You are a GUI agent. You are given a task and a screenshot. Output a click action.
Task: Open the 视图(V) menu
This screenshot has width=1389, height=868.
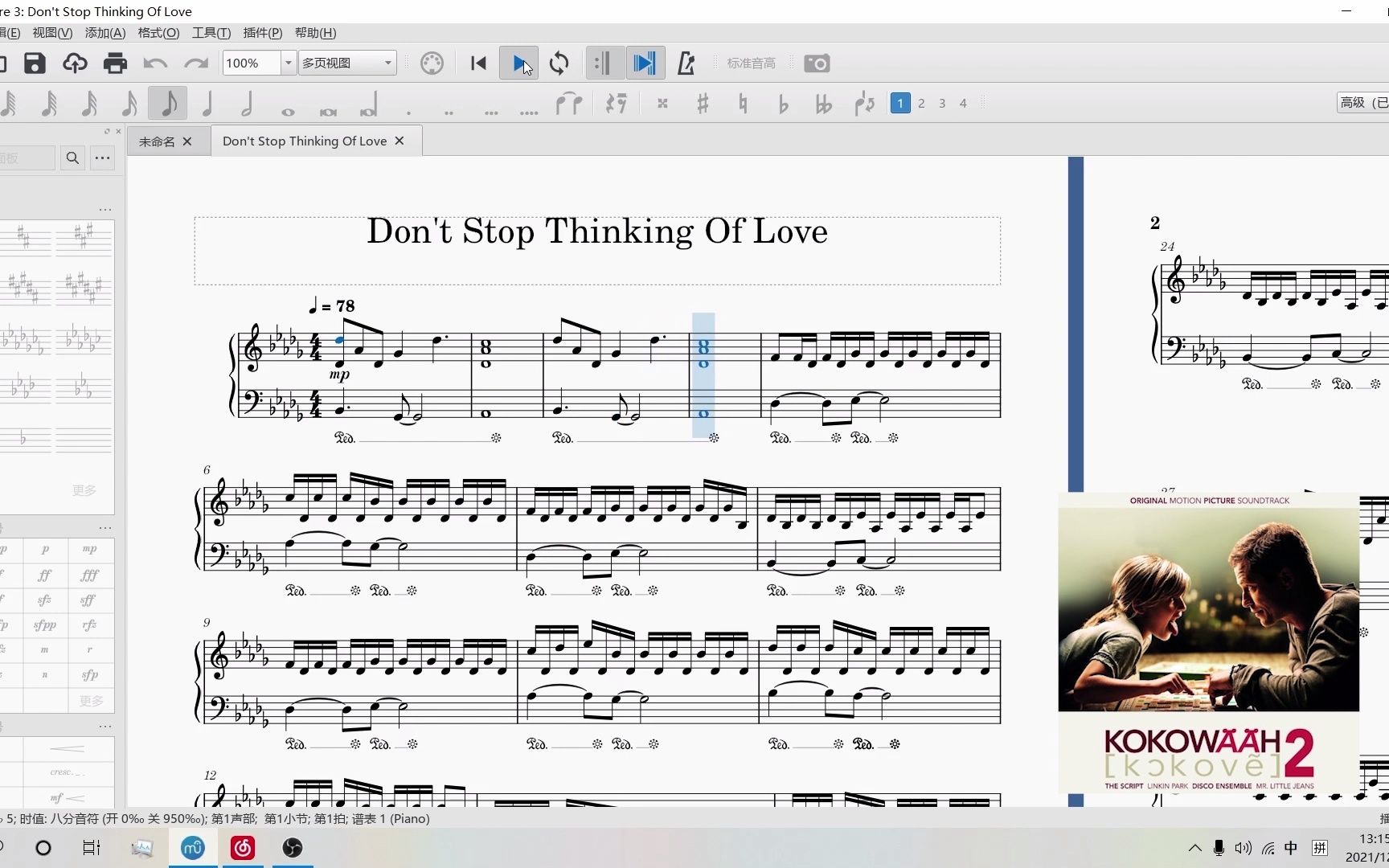pyautogui.click(x=52, y=33)
